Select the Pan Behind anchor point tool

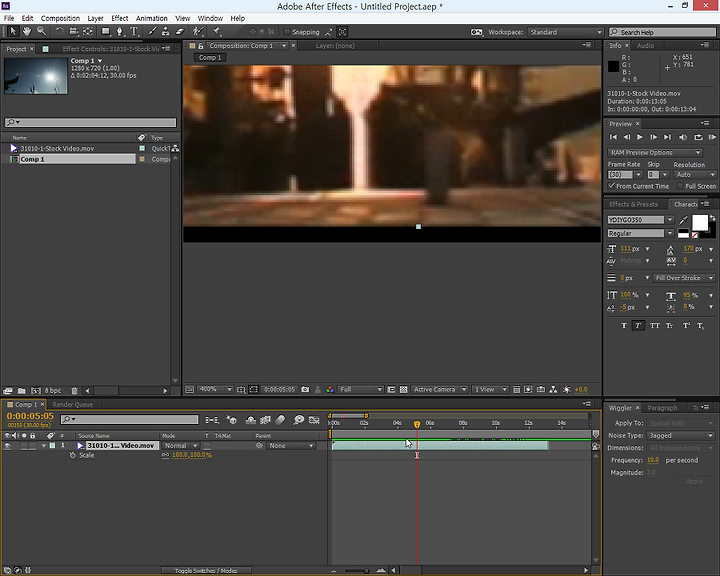[88, 32]
